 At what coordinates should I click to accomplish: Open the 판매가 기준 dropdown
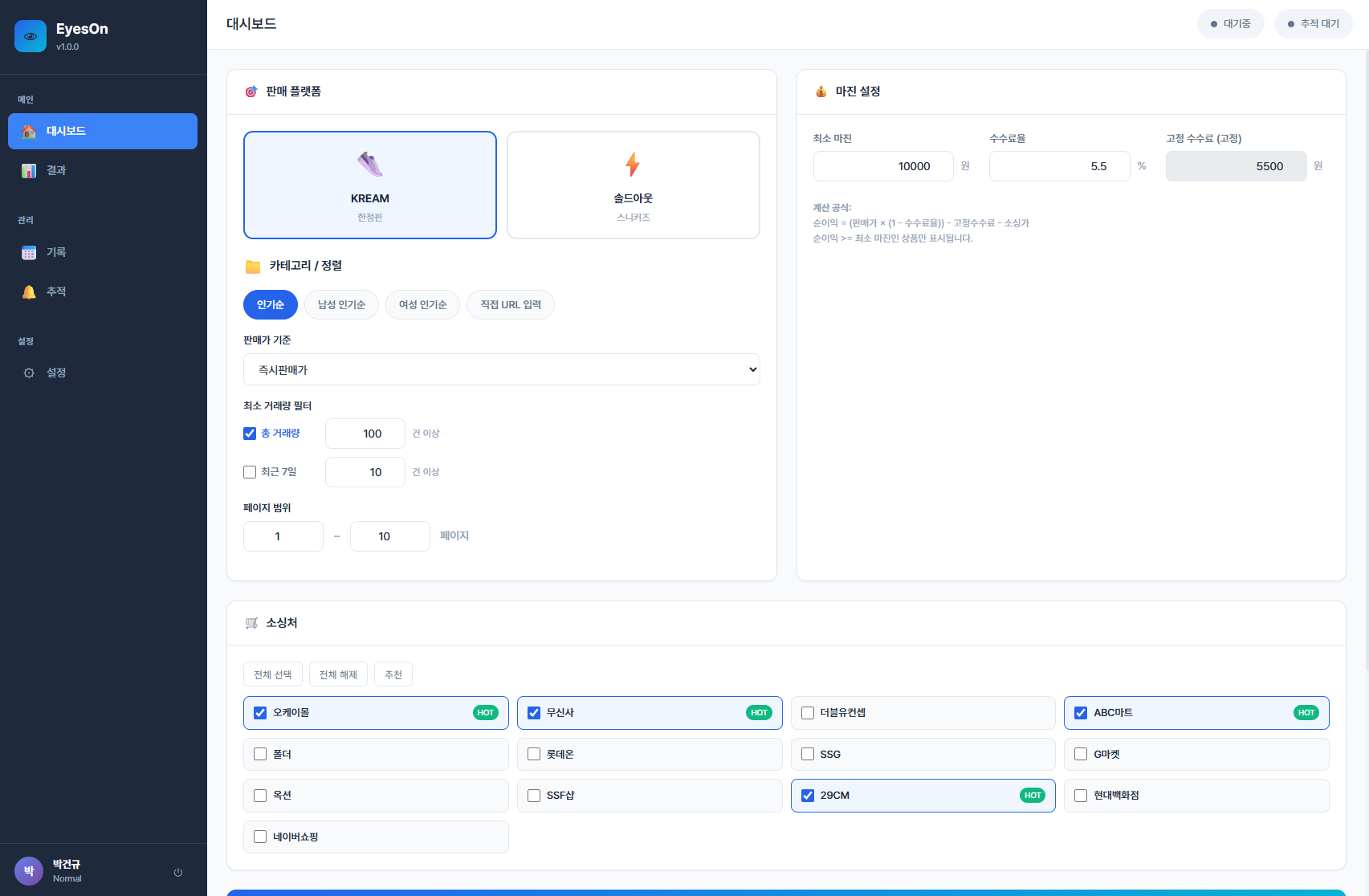[x=501, y=369]
